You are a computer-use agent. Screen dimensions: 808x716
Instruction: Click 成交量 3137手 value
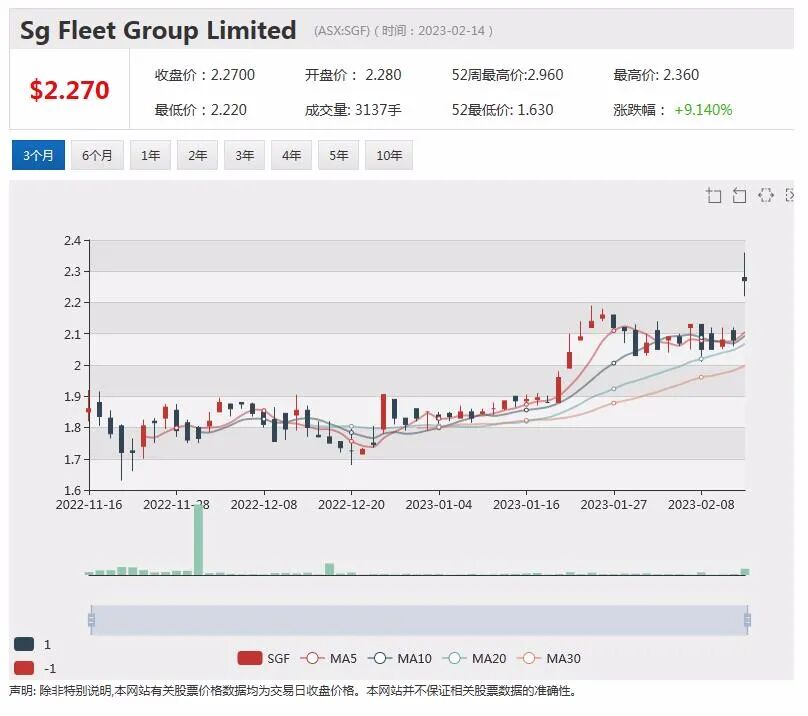[x=378, y=110]
